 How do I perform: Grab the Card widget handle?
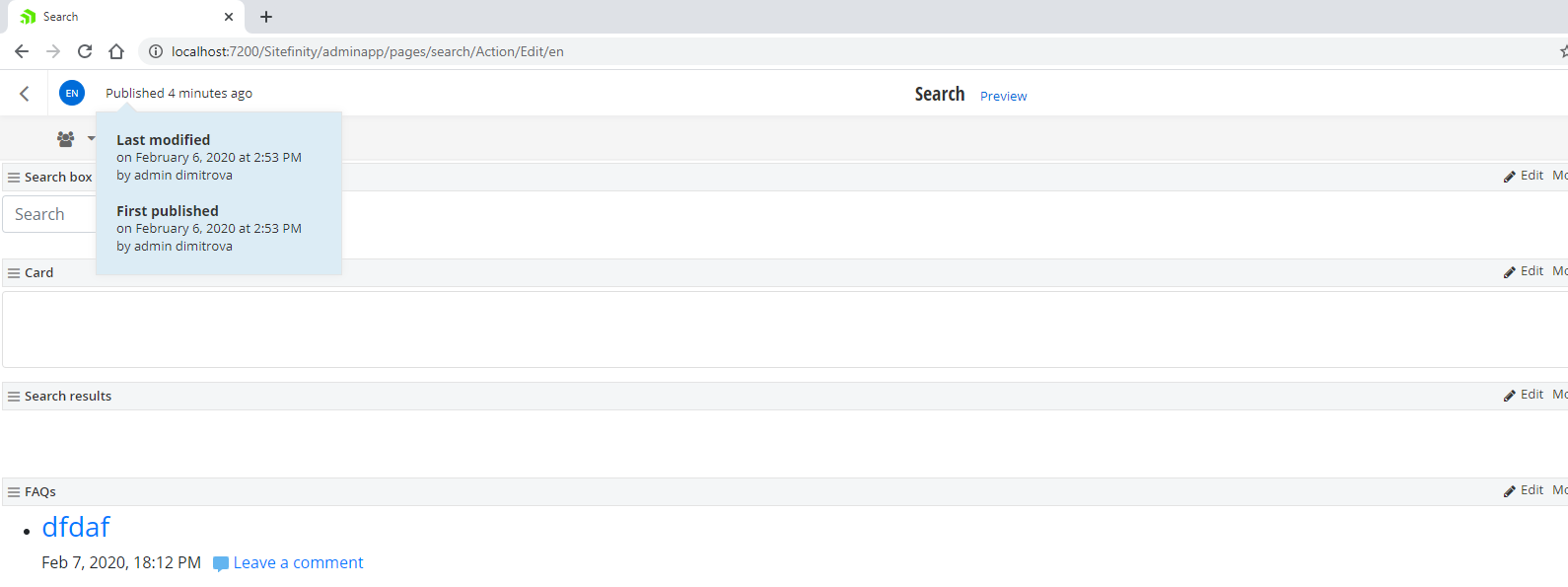pyautogui.click(x=14, y=273)
